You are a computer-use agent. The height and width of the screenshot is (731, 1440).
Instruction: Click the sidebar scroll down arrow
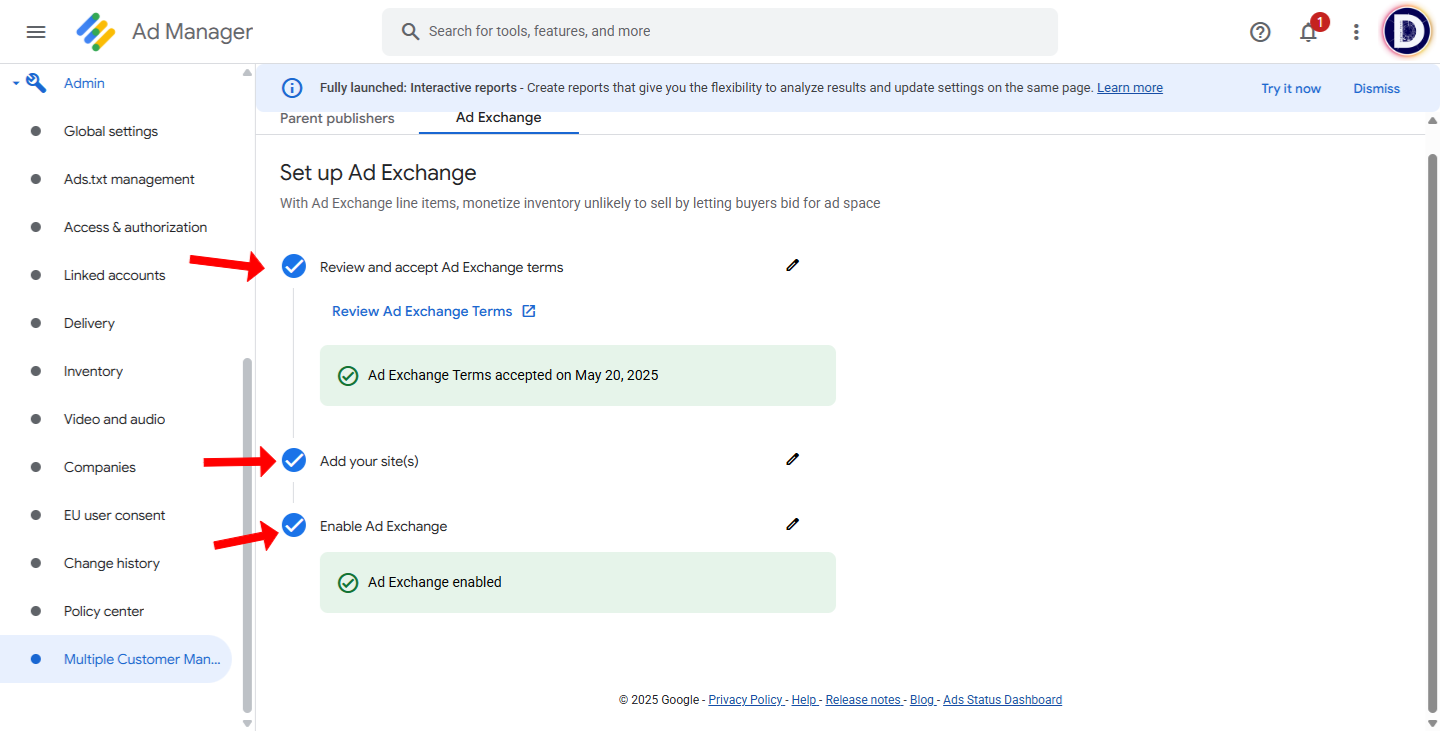click(x=247, y=722)
